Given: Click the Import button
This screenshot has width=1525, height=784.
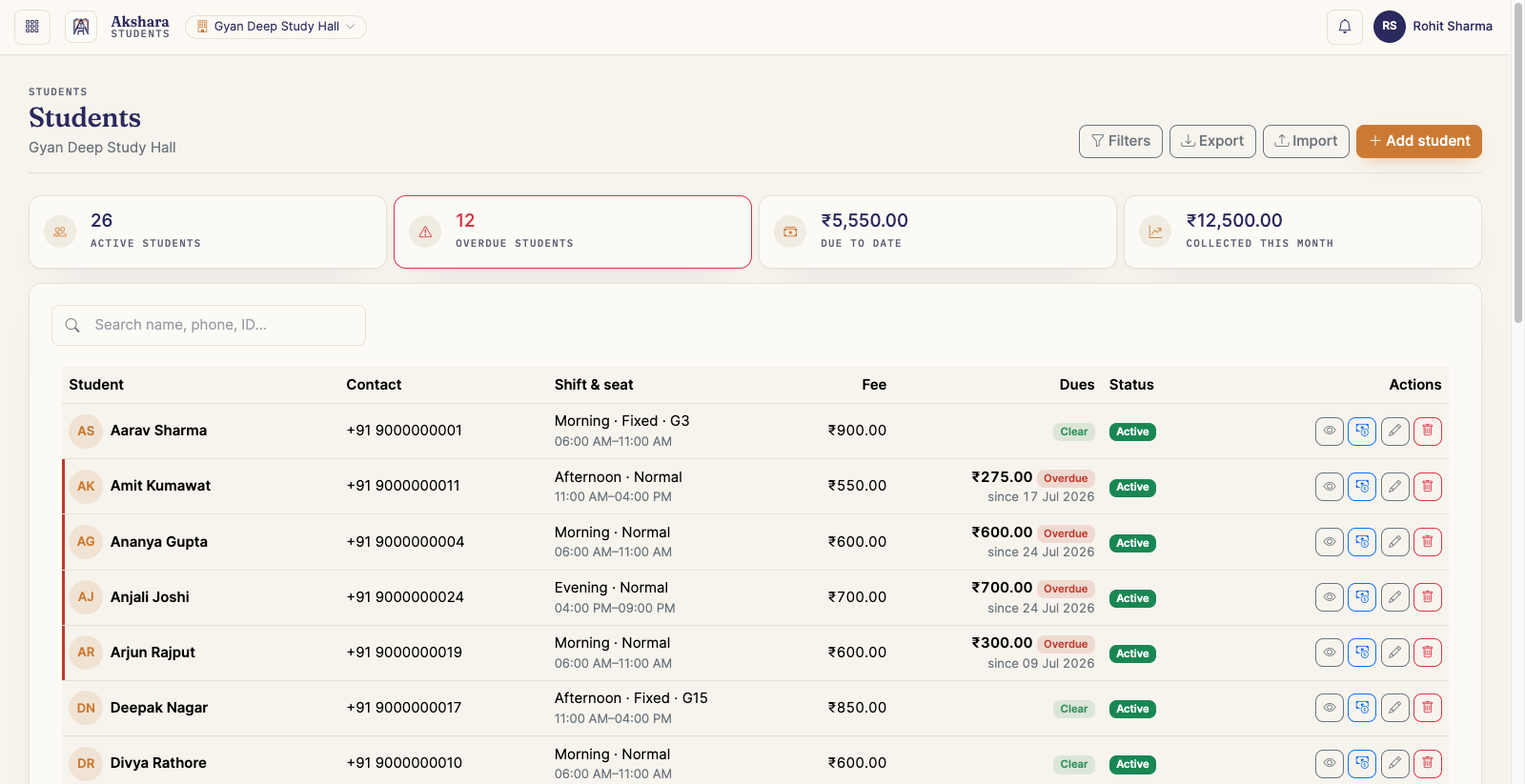Looking at the screenshot, I should pyautogui.click(x=1306, y=141).
